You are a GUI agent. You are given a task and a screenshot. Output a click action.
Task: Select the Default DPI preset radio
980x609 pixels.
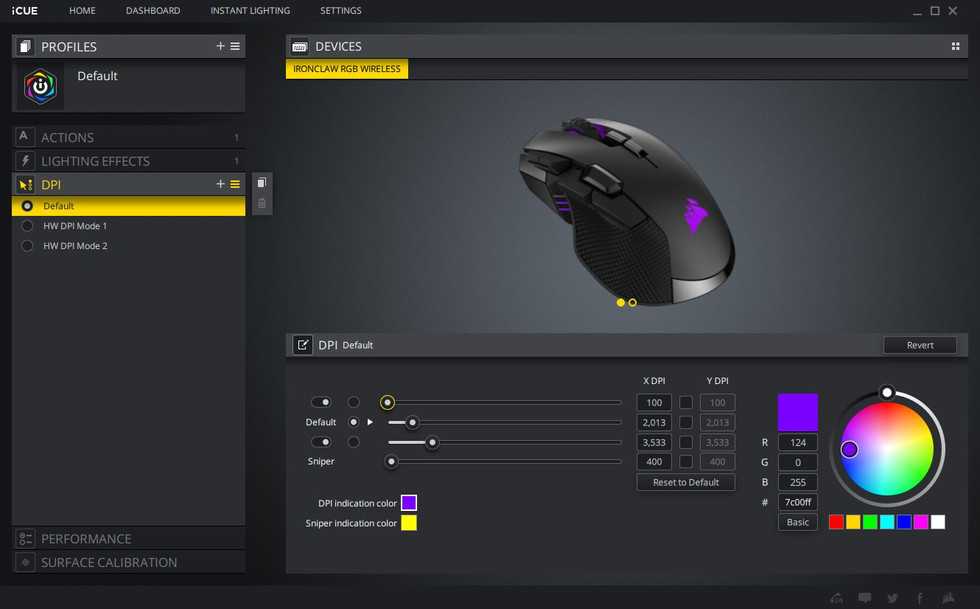click(27, 206)
